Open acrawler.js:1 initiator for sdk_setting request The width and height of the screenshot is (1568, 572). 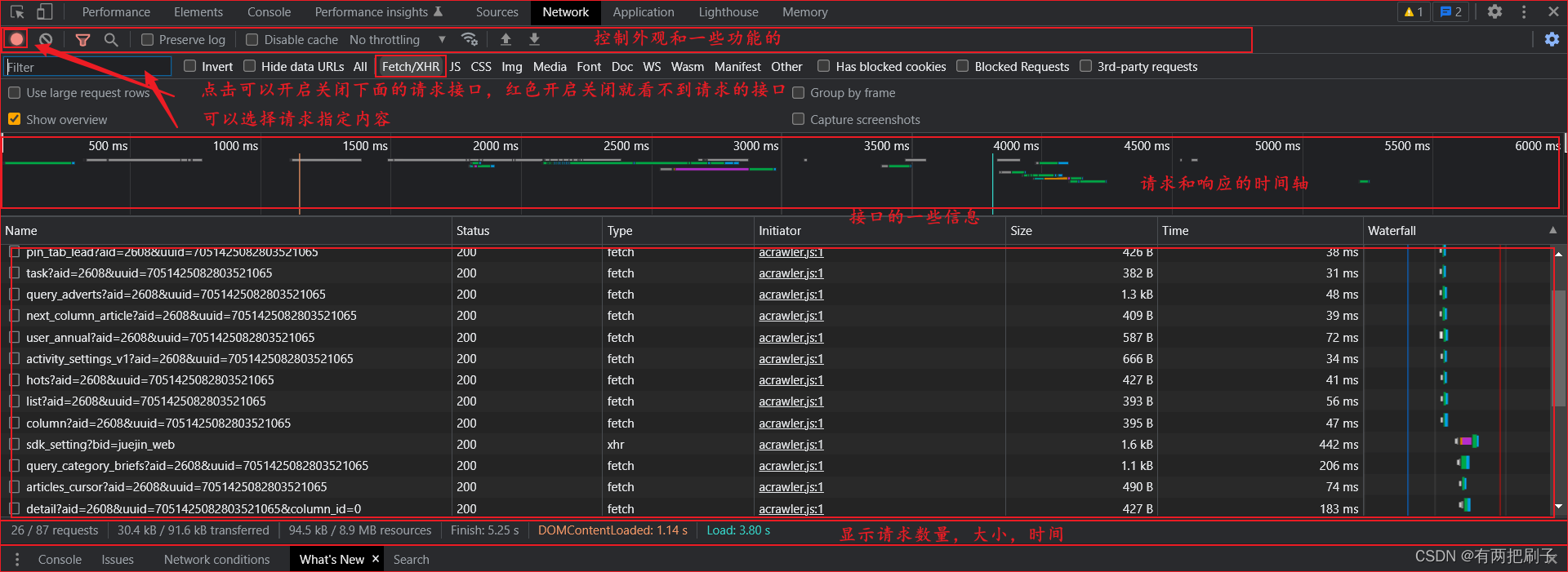(x=791, y=445)
